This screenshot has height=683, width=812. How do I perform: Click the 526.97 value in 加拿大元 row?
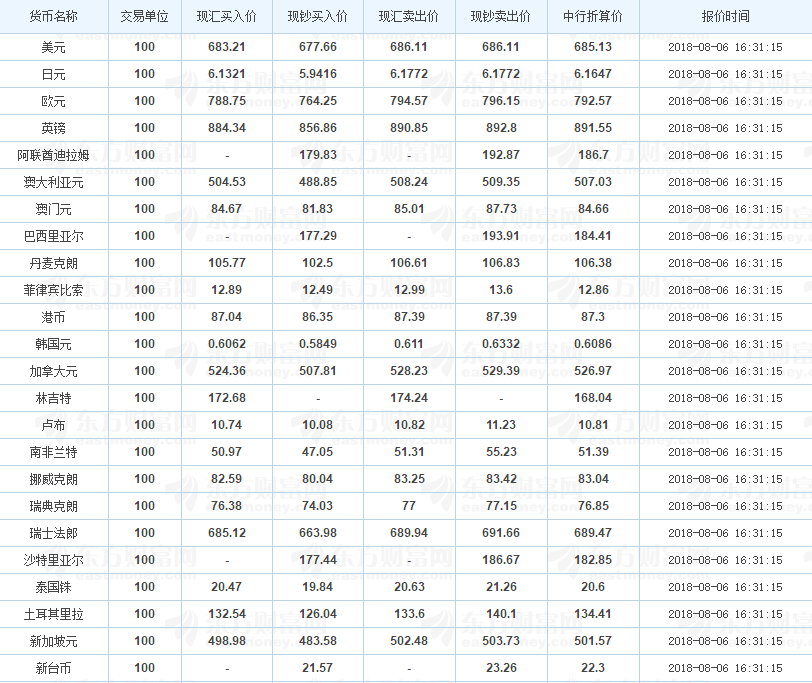click(593, 370)
